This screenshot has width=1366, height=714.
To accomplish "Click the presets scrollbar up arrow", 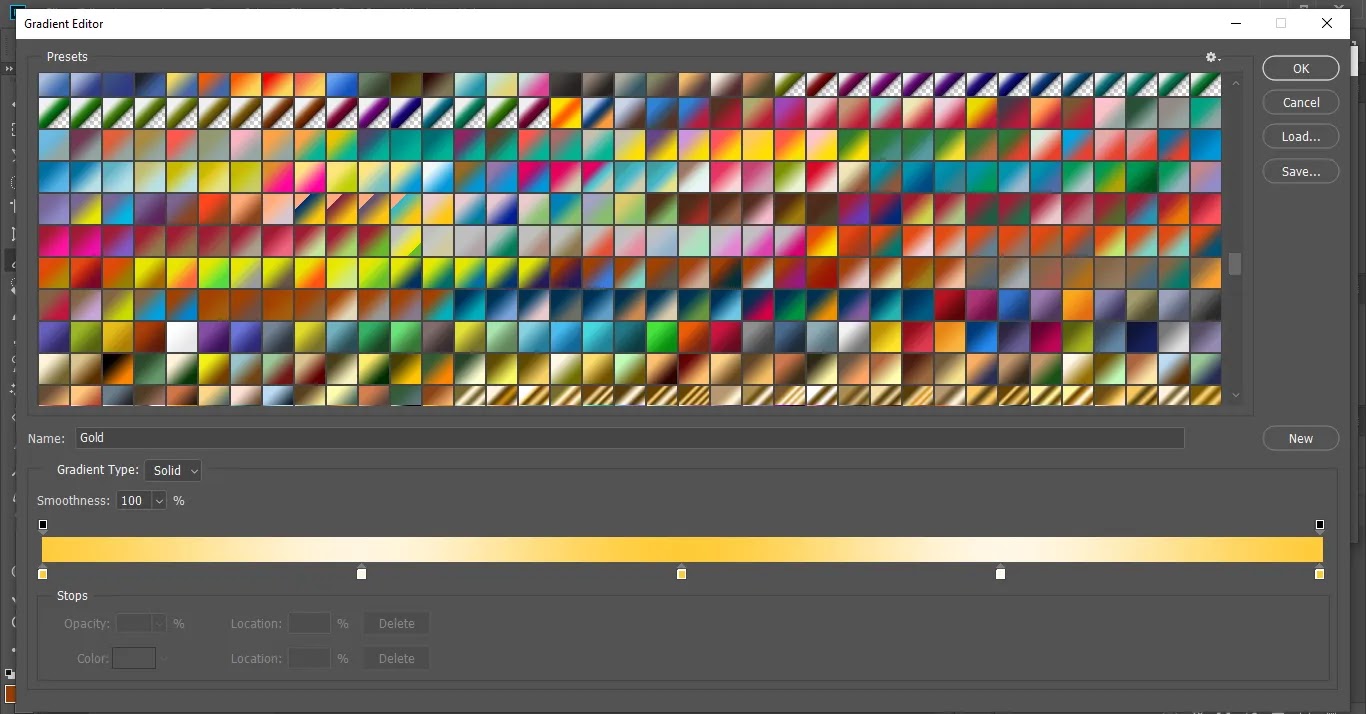I will pos(1236,83).
